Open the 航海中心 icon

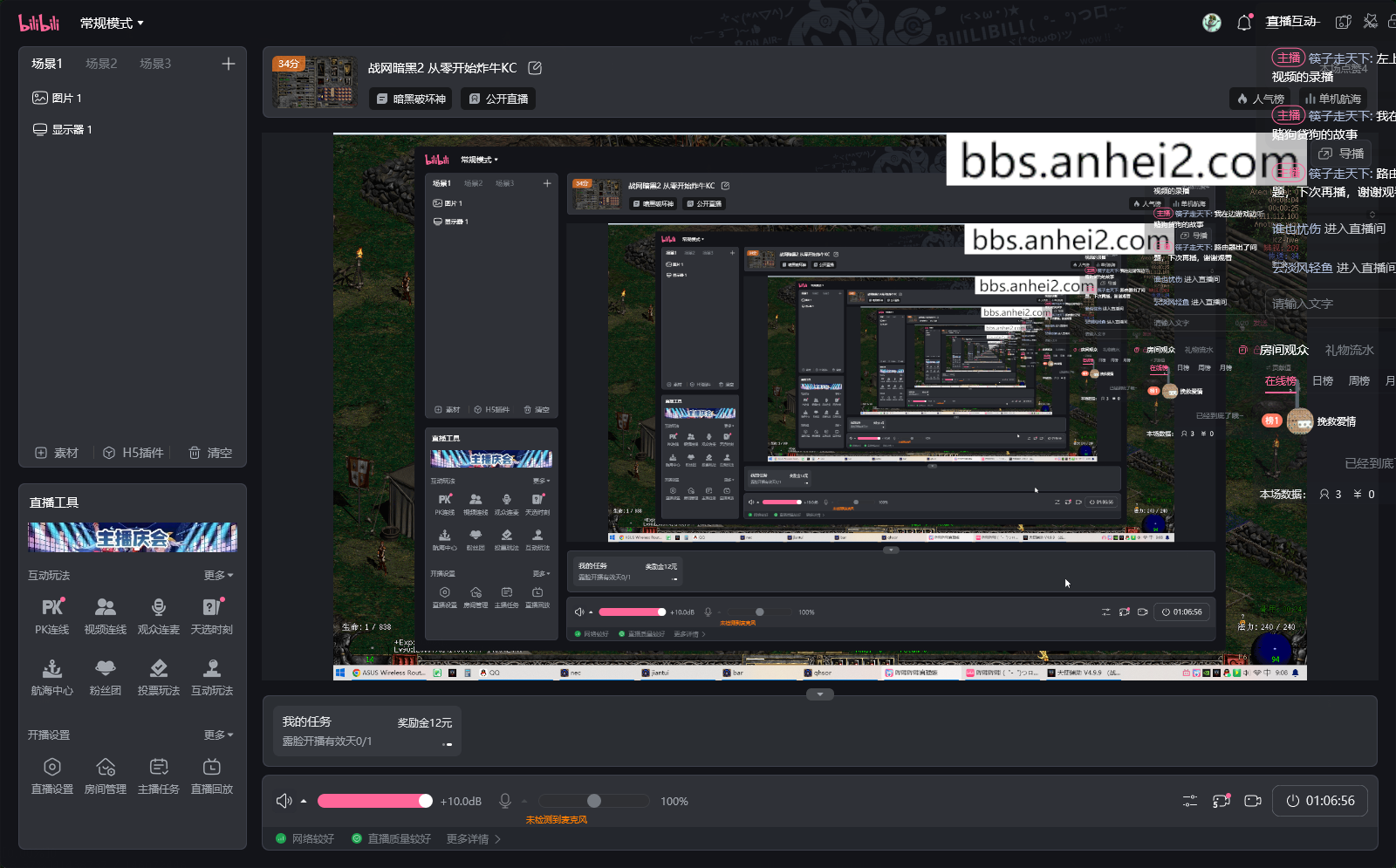click(52, 678)
